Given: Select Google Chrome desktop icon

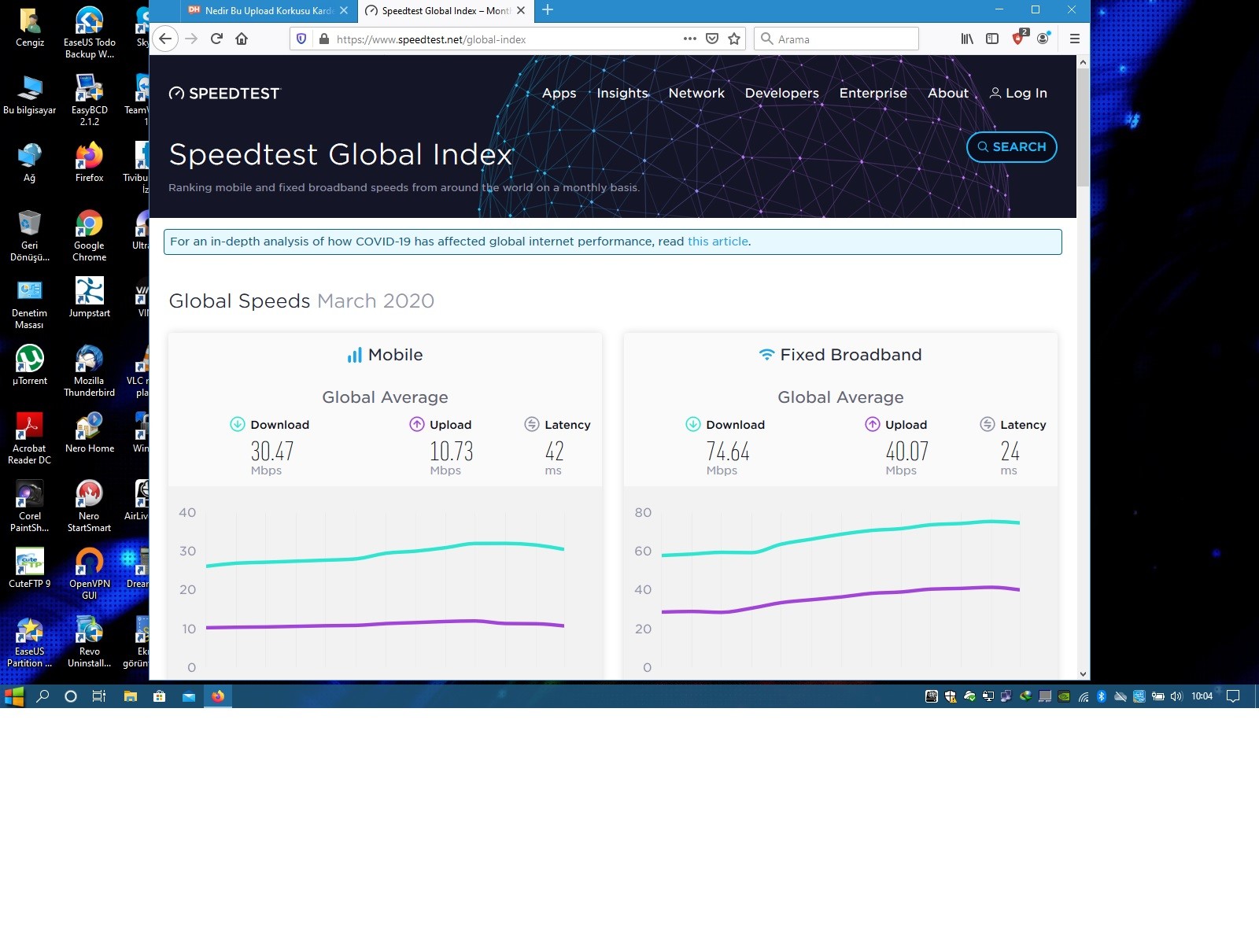Looking at the screenshot, I should point(89,236).
